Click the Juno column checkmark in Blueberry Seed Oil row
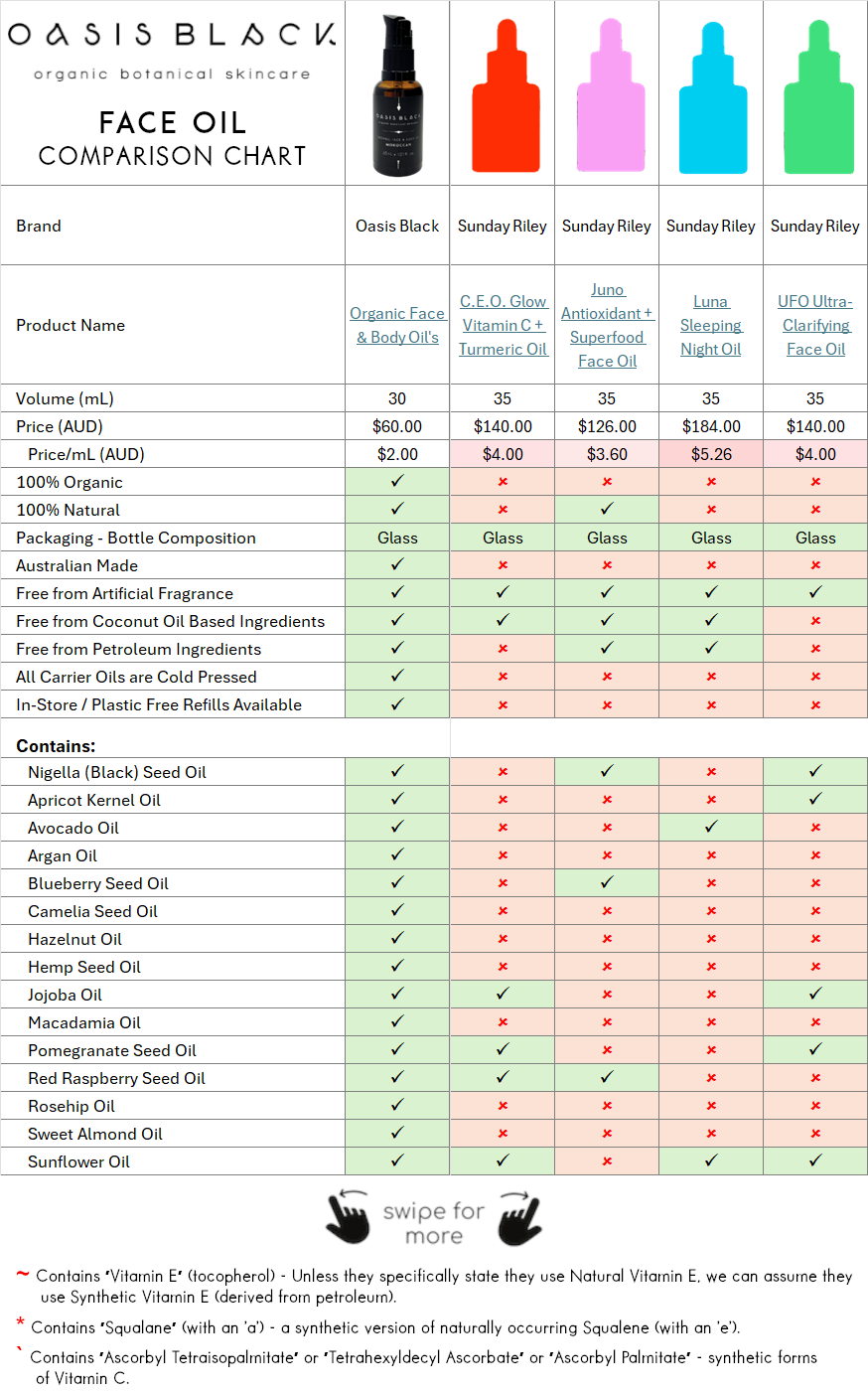The image size is (868, 1391). (x=607, y=882)
